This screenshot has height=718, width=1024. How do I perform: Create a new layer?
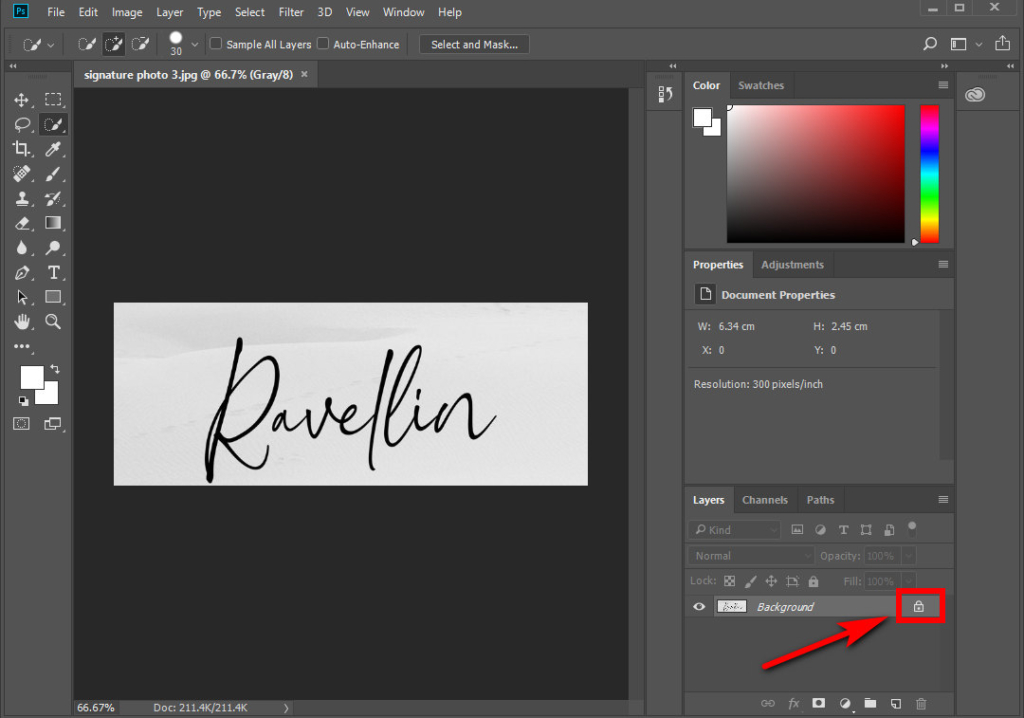tap(897, 703)
